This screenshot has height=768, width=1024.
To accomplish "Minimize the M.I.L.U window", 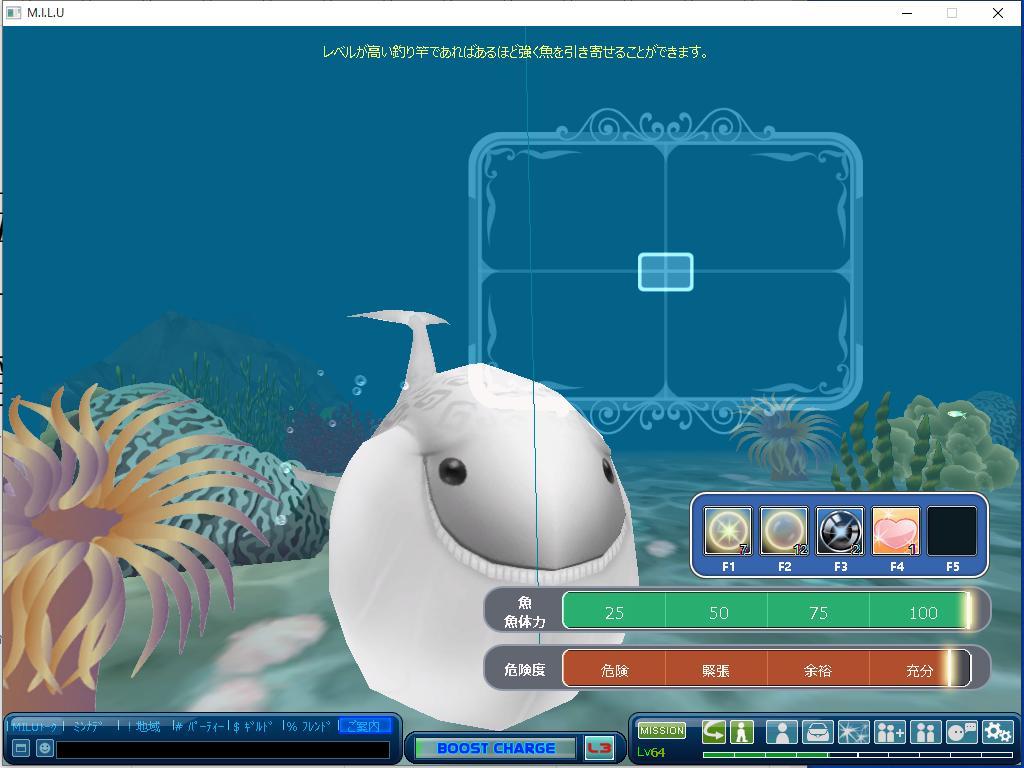I will tap(906, 13).
